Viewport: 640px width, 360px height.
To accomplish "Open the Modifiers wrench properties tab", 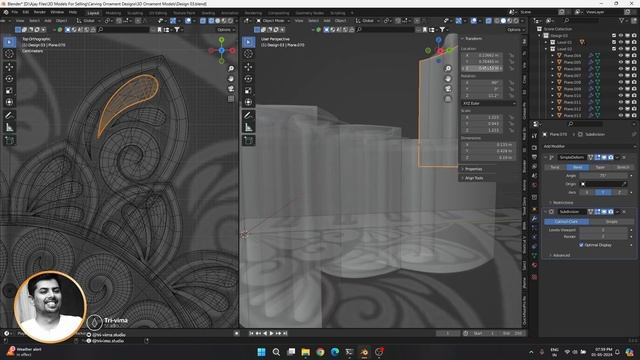I will 534,219.
